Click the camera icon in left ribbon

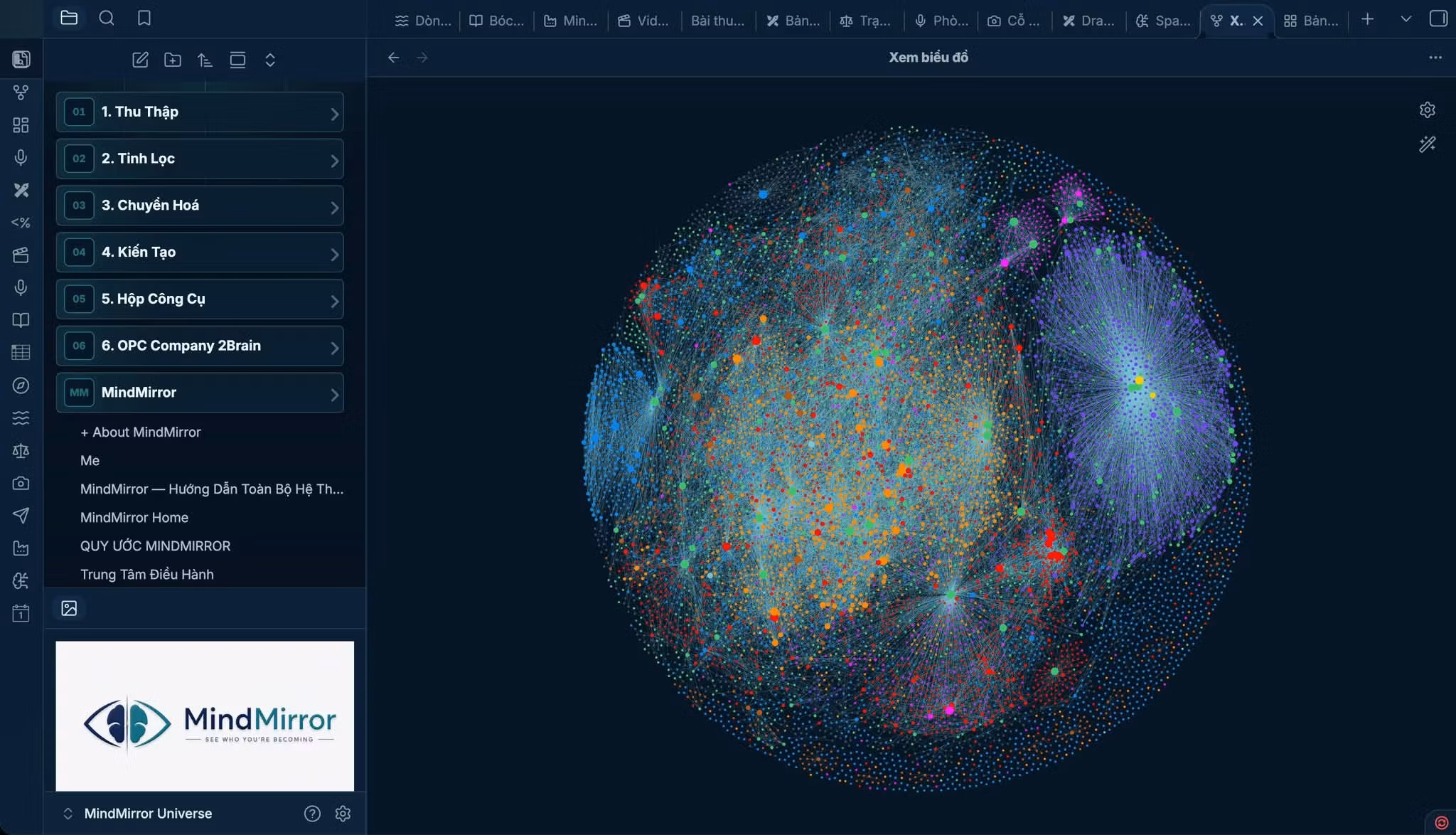(21, 483)
